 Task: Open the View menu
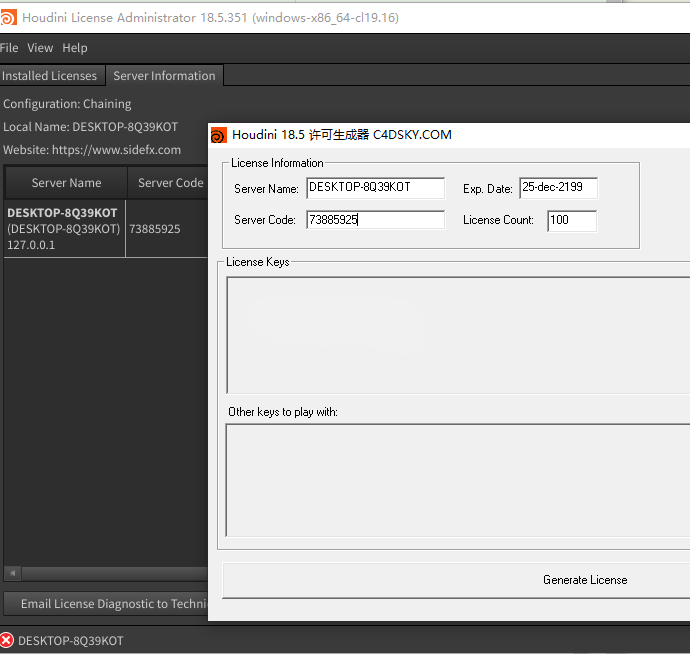(40, 48)
